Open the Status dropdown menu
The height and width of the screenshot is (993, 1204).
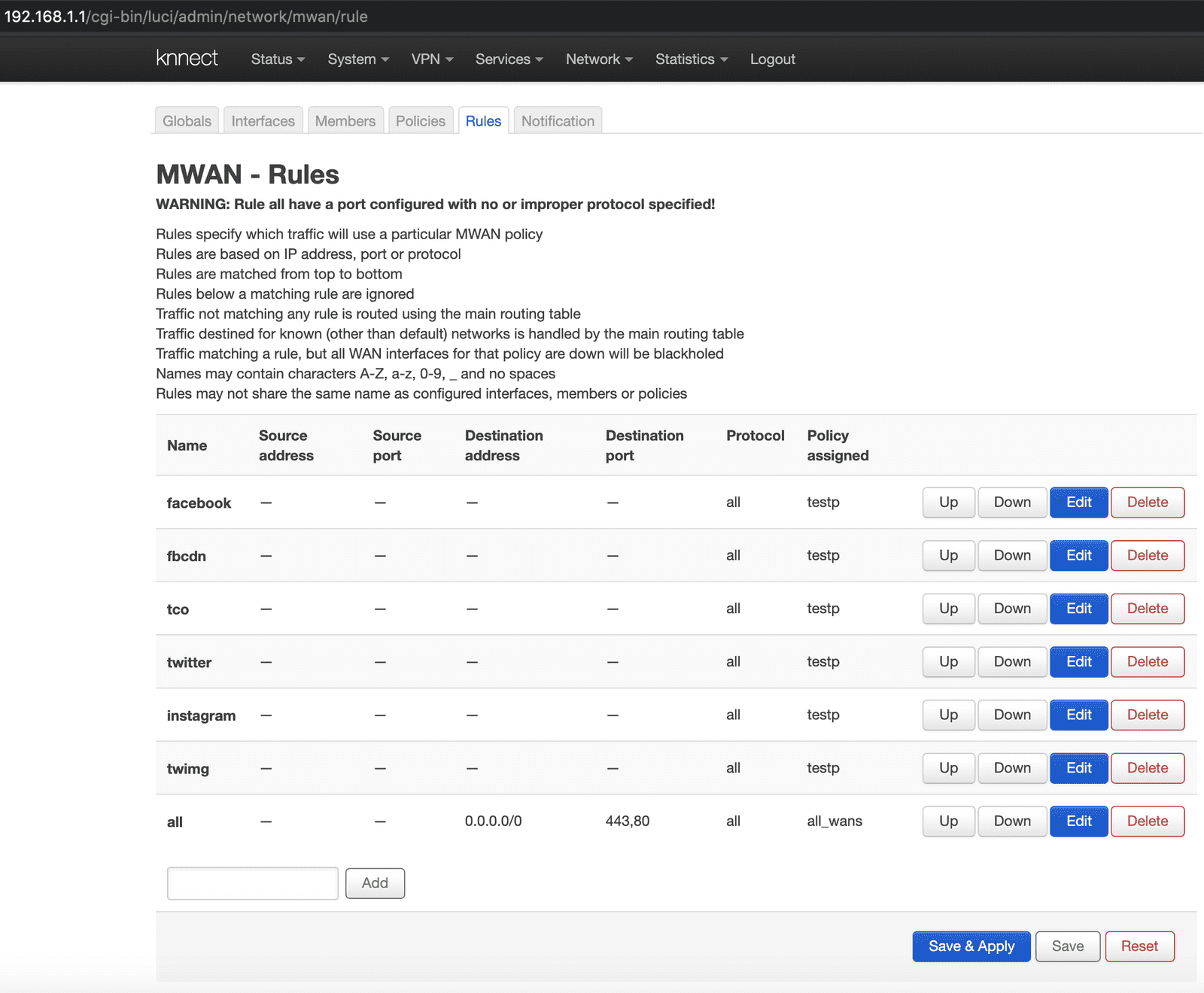click(275, 59)
